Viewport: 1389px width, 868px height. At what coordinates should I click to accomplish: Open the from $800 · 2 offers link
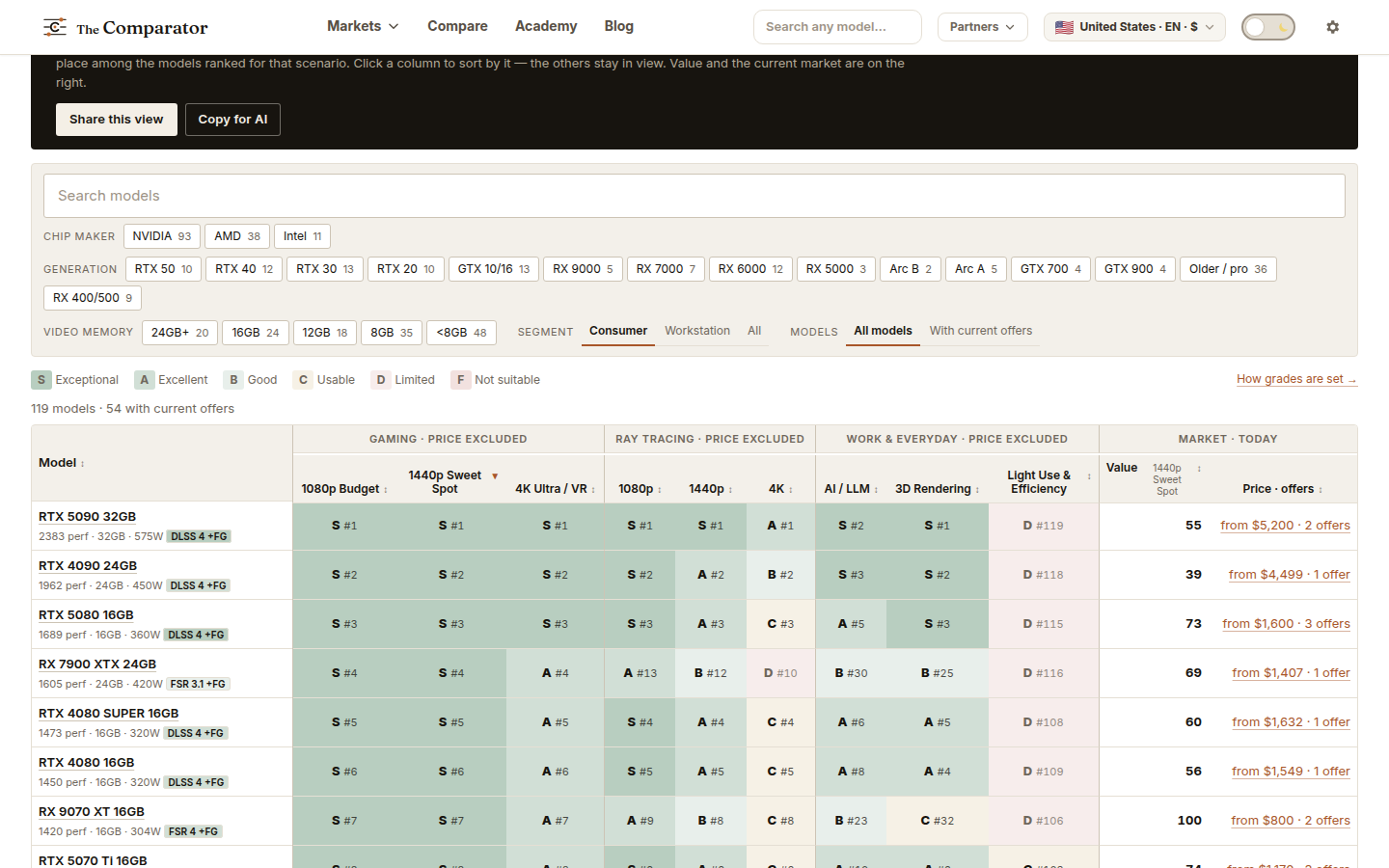coord(1291,821)
